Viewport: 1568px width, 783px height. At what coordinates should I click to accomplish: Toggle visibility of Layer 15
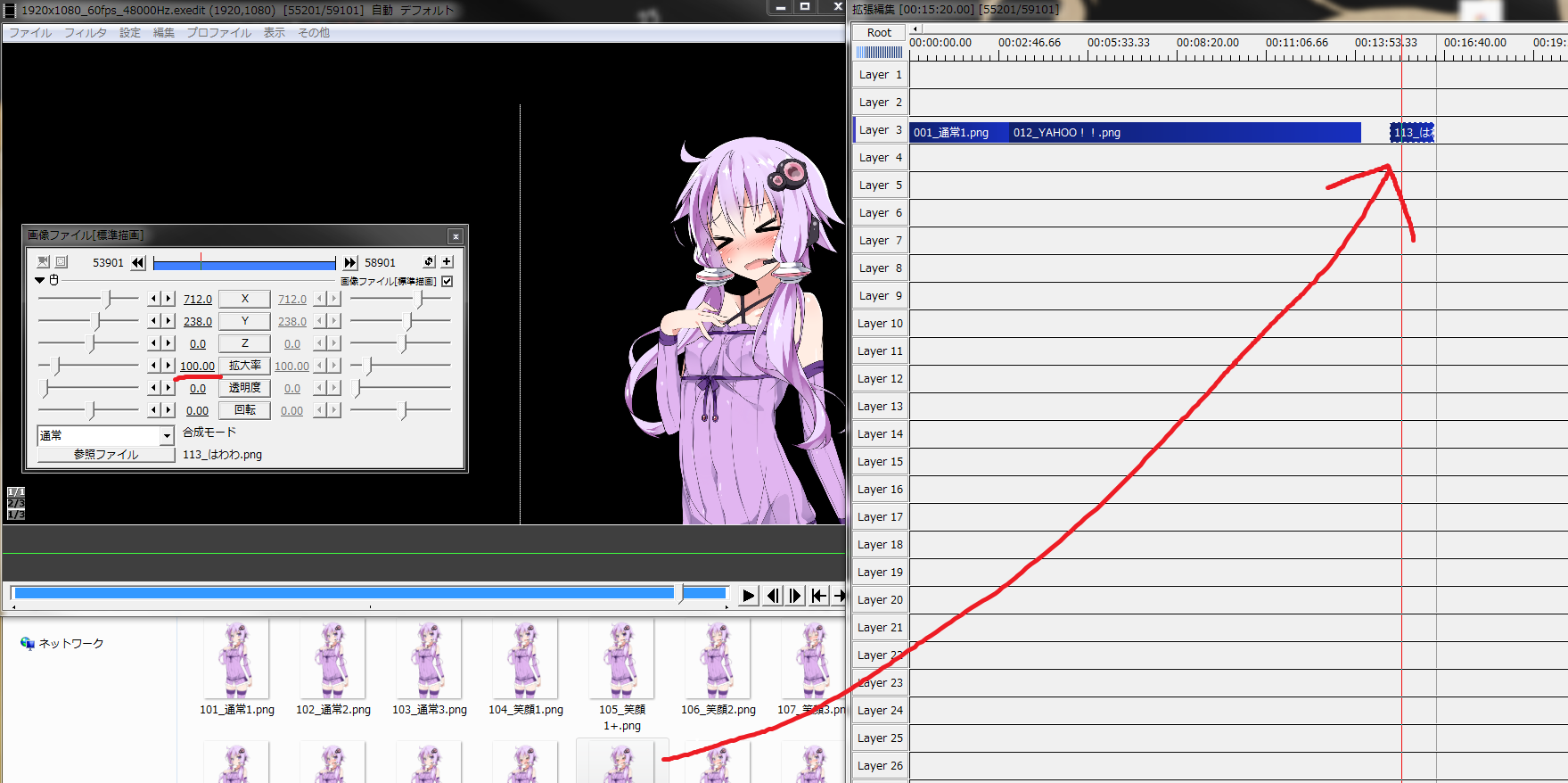point(880,462)
